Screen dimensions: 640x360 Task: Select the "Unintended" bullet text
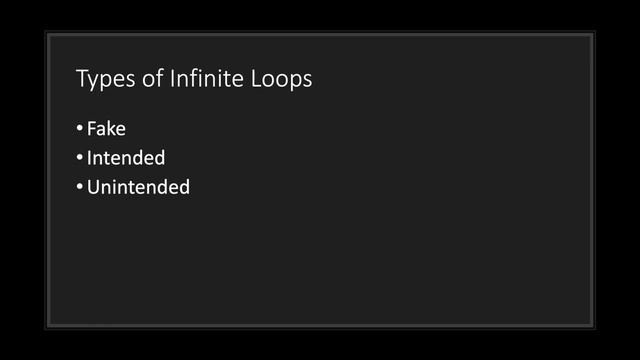[x=138, y=187]
